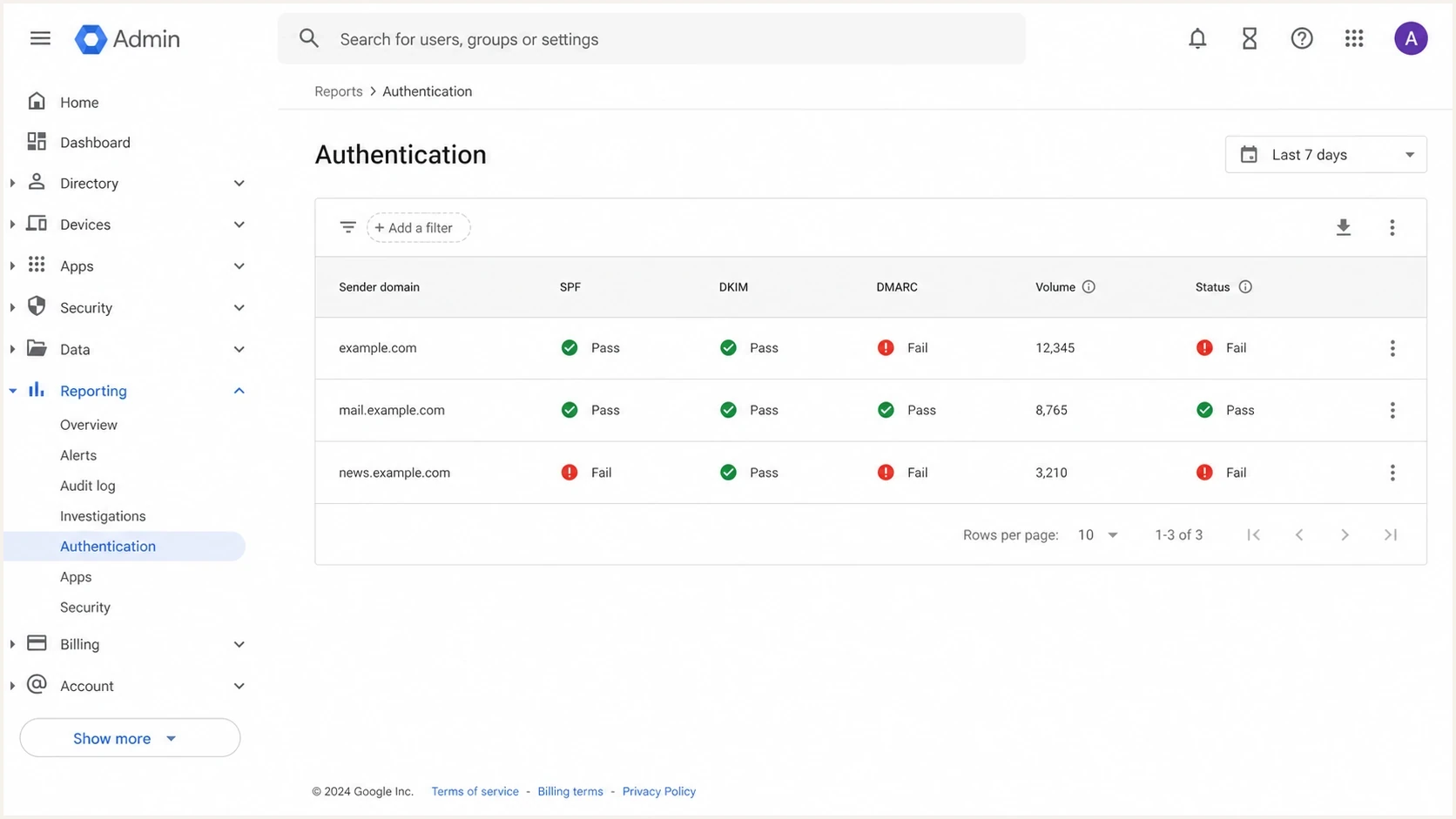1456x819 pixels.
Task: Expand the Account section chevron
Action: 239,686
